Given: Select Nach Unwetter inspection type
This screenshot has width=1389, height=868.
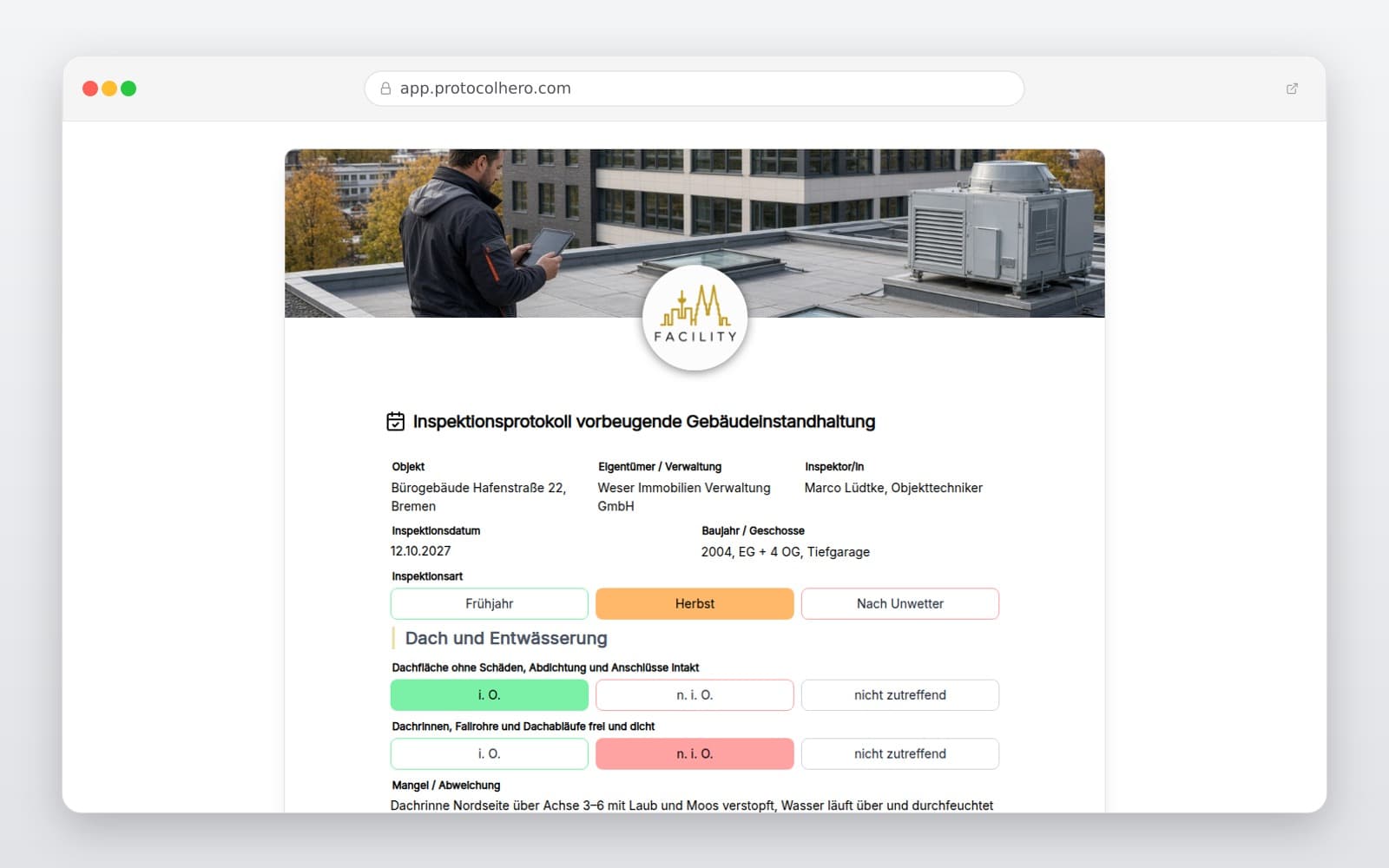Looking at the screenshot, I should point(900,604).
